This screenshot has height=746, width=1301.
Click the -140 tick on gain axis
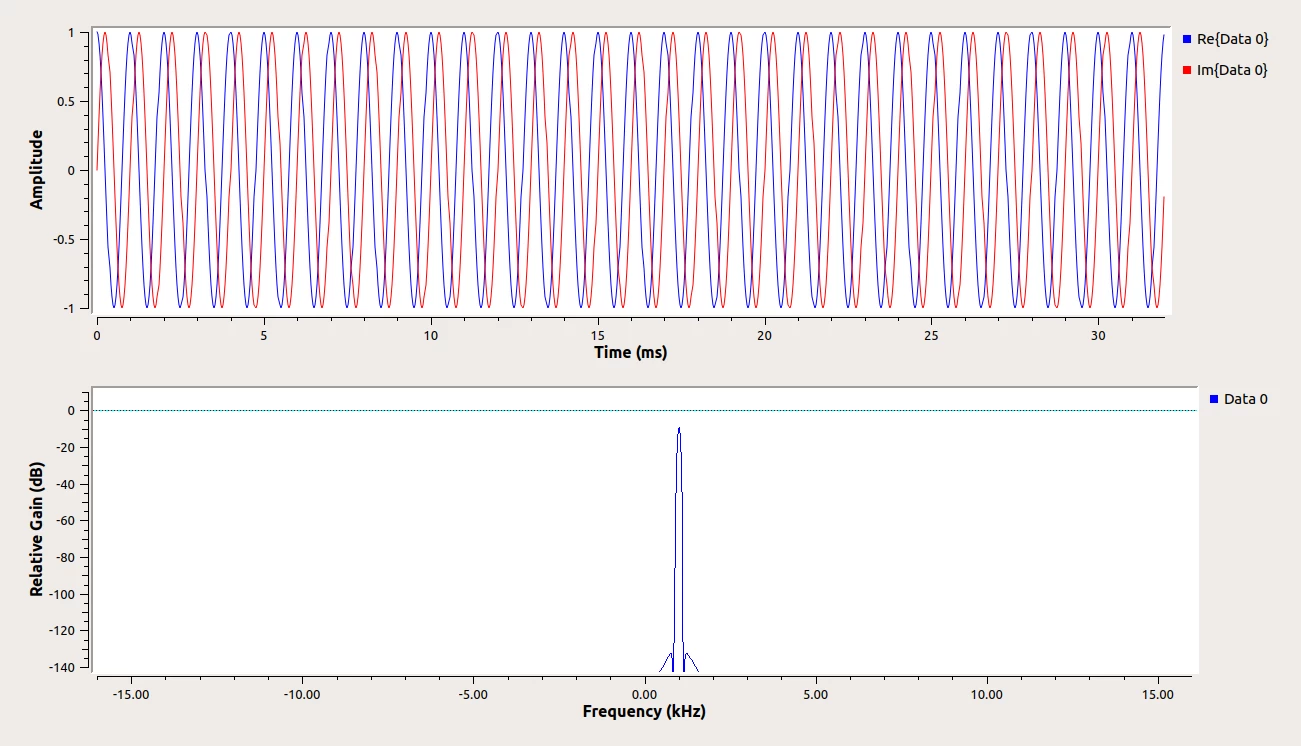(64, 667)
